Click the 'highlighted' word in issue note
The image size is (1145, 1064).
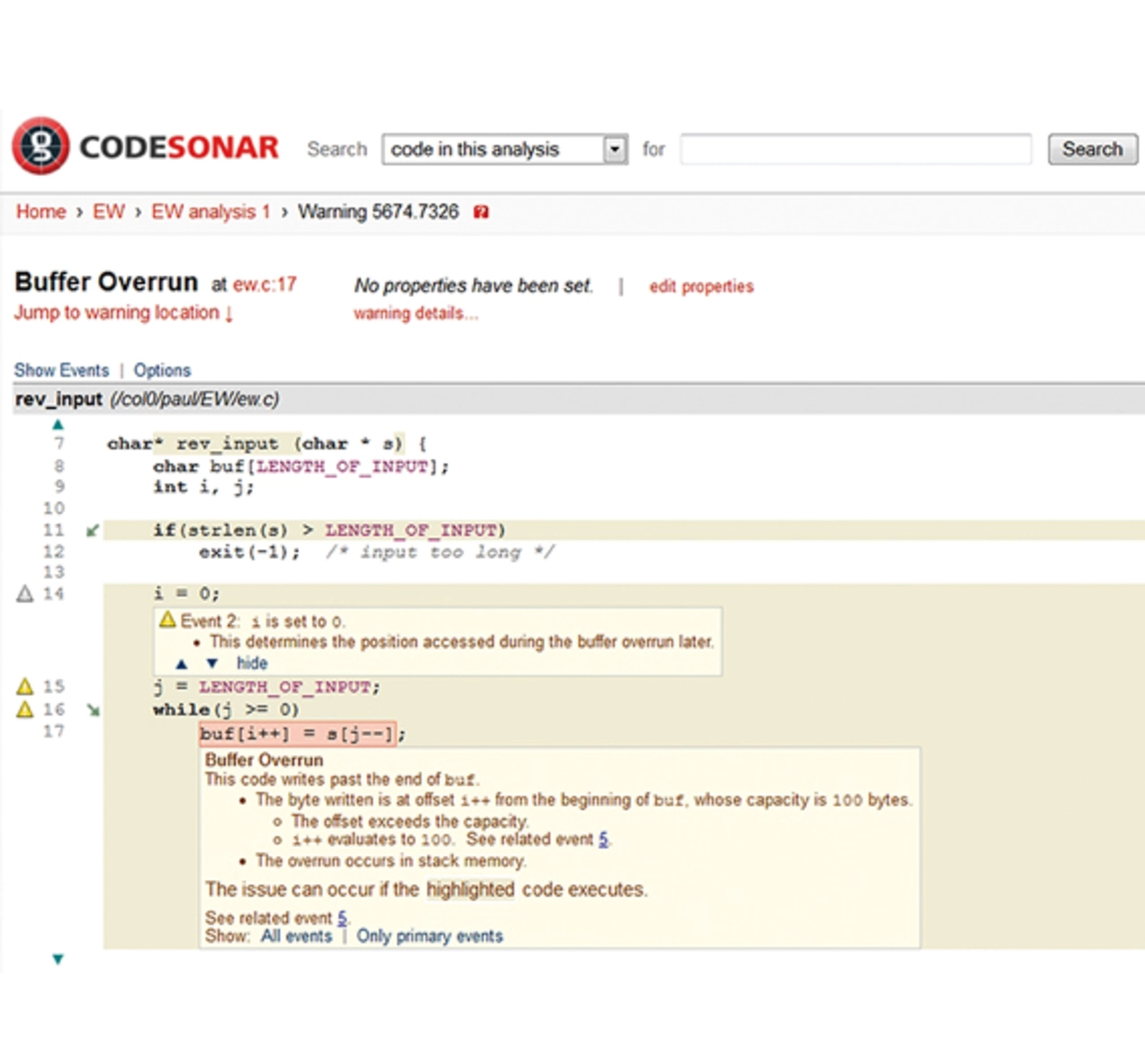(x=471, y=890)
